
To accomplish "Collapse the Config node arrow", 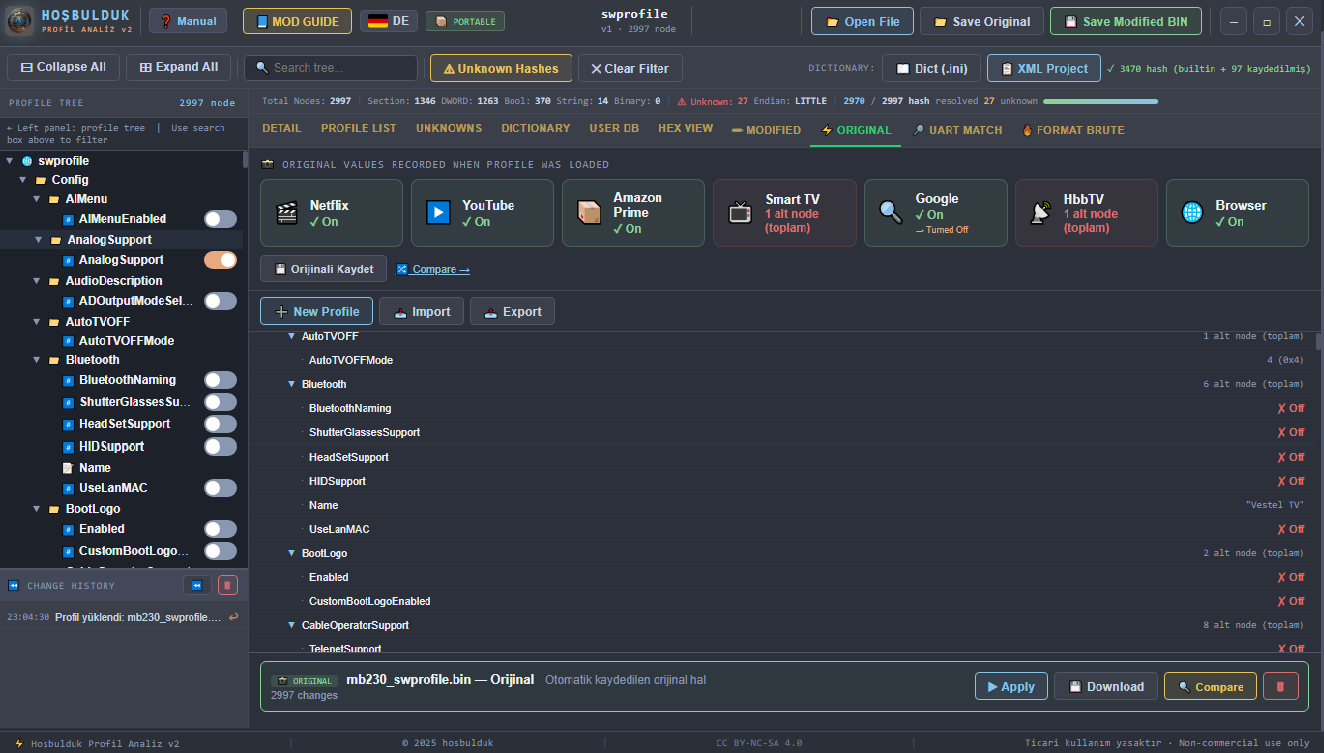I will [24, 180].
